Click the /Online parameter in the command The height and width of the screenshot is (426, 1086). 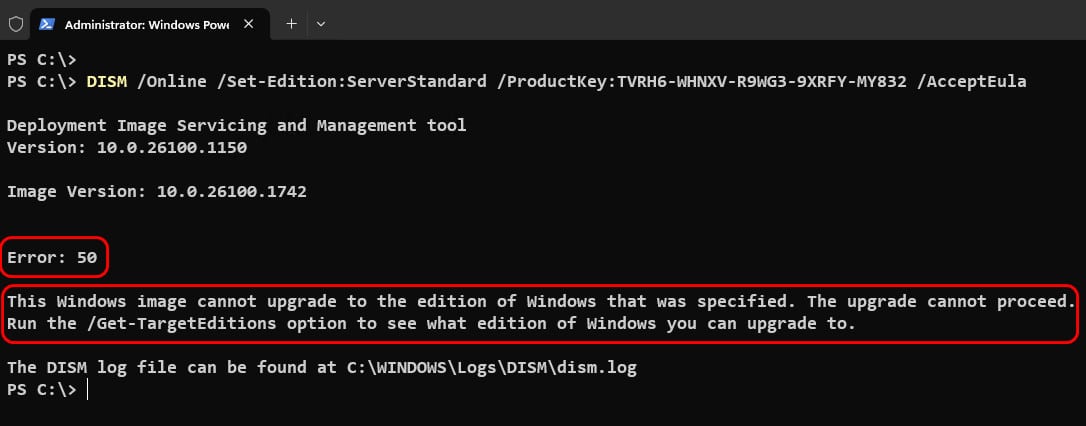tap(172, 82)
